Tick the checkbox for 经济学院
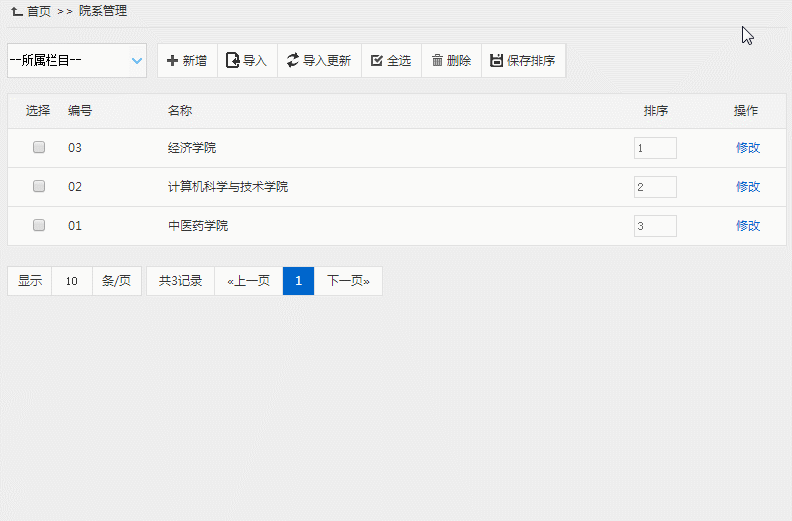 (x=39, y=147)
